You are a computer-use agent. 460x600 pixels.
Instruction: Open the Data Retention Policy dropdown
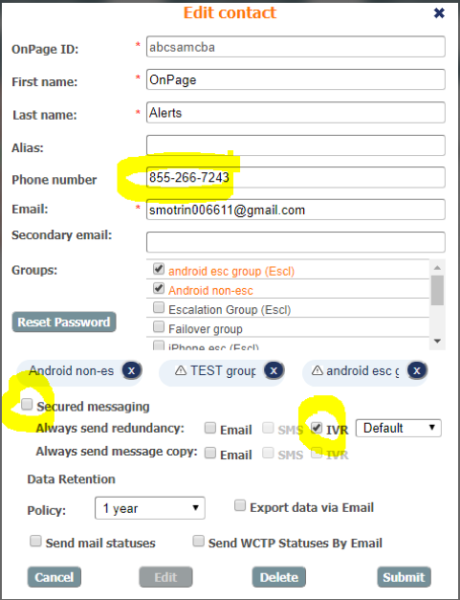(x=150, y=508)
